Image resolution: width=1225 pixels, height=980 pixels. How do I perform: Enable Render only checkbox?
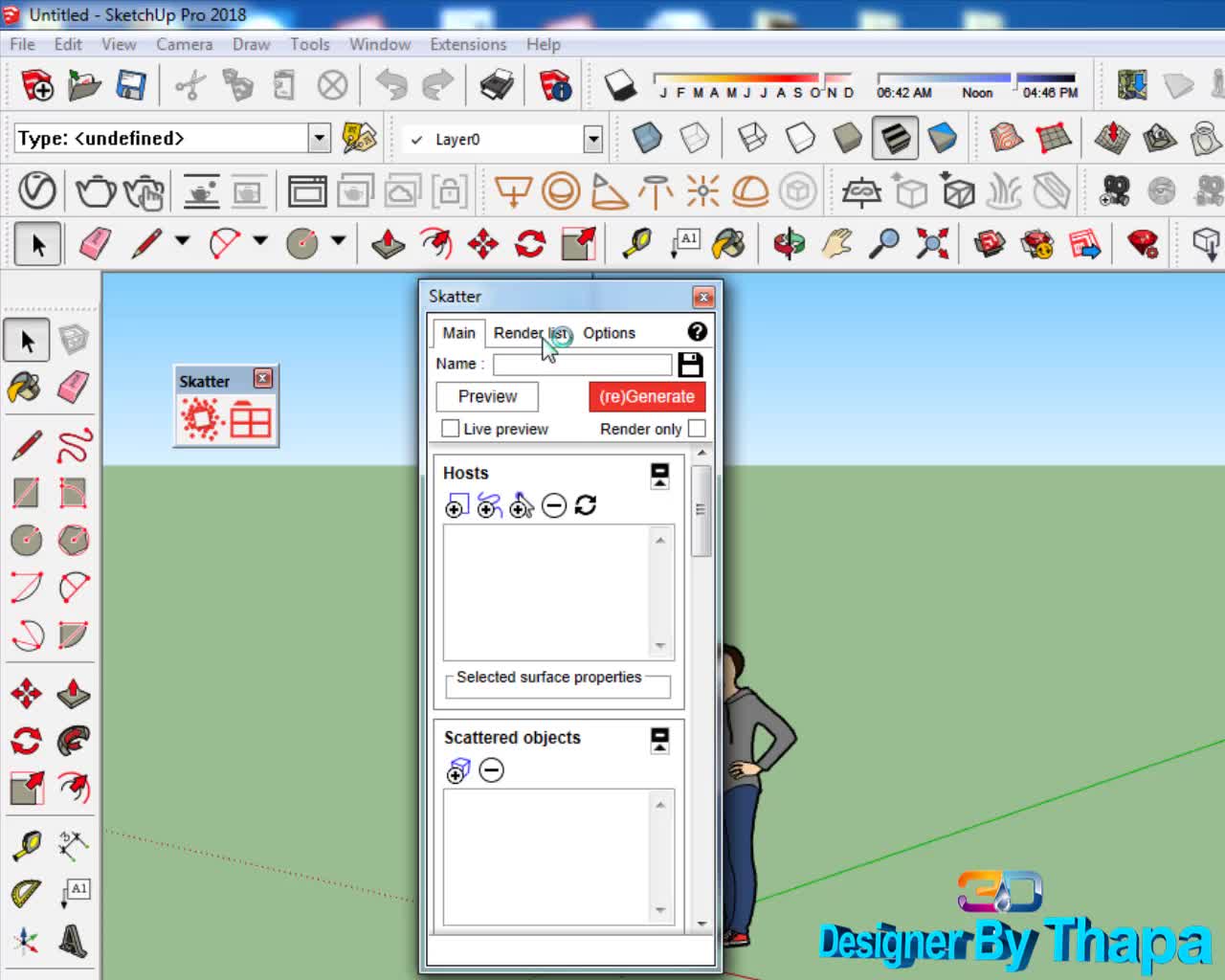pos(697,429)
